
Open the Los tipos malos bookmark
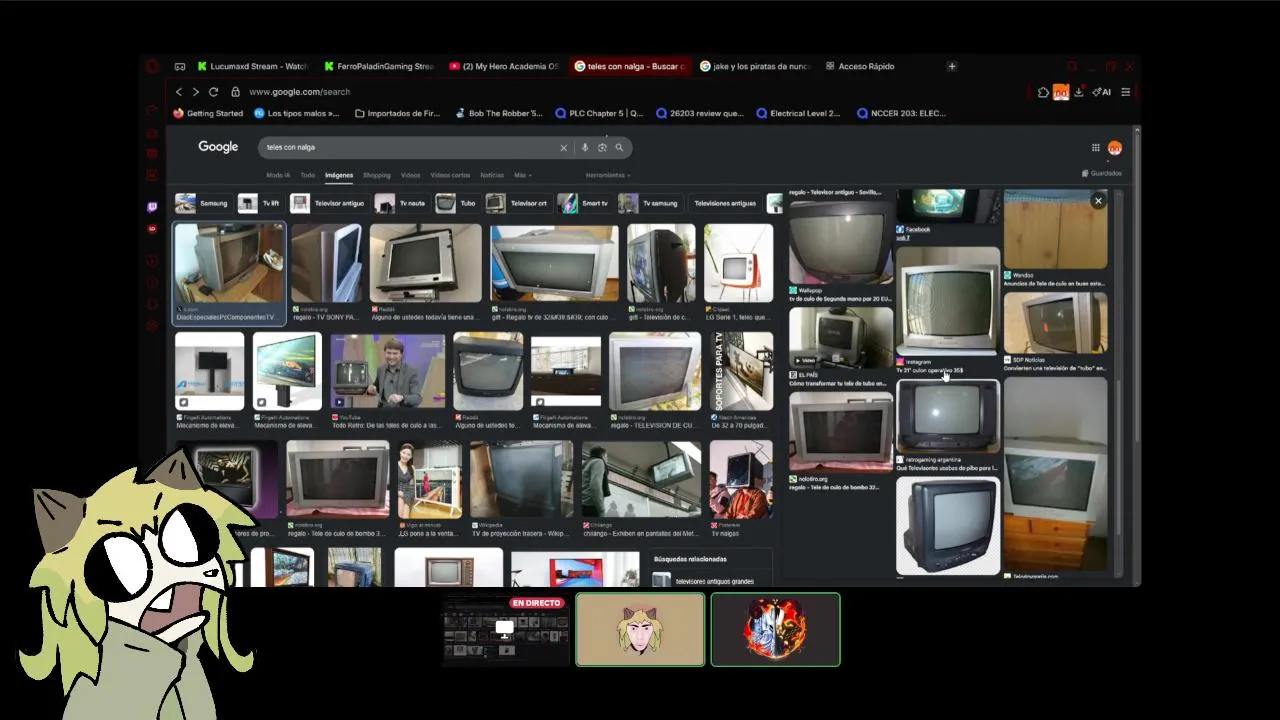tap(297, 113)
